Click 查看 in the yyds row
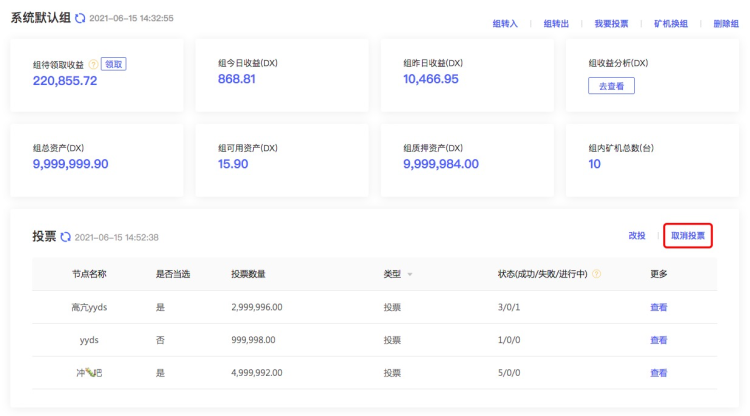The image size is (750, 416). (658, 340)
